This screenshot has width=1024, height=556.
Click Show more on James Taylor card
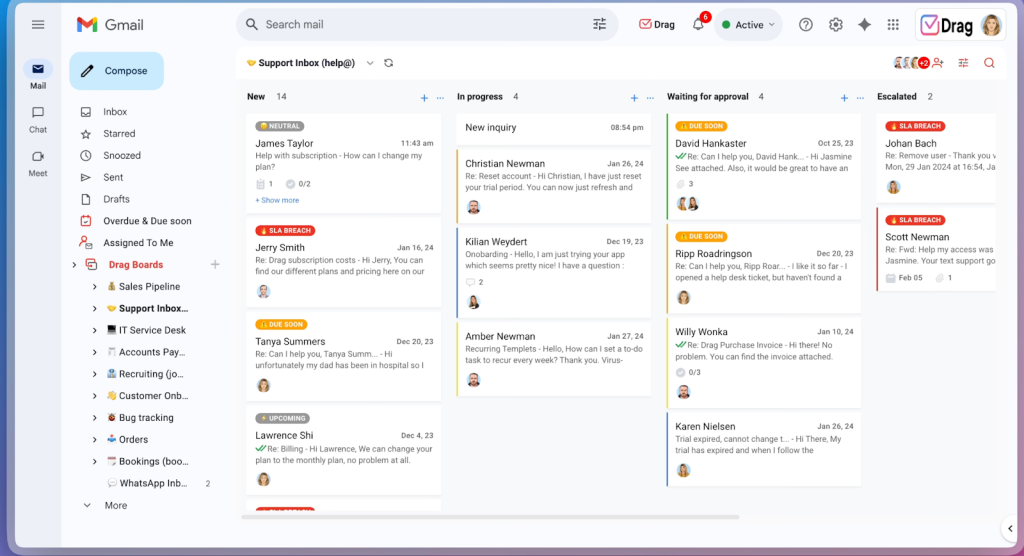click(277, 200)
